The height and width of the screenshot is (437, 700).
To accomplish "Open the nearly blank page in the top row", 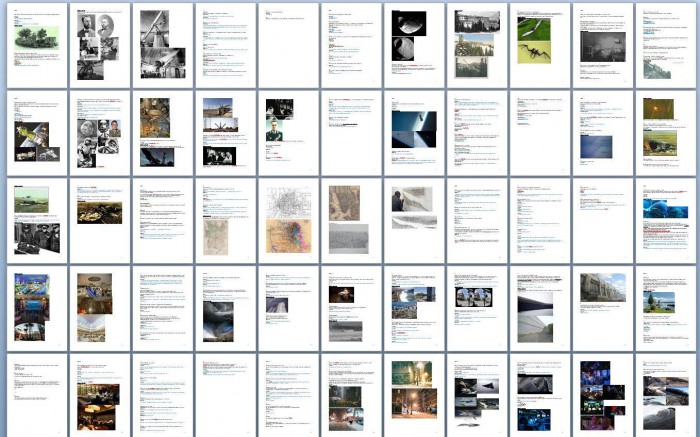I will [286, 43].
